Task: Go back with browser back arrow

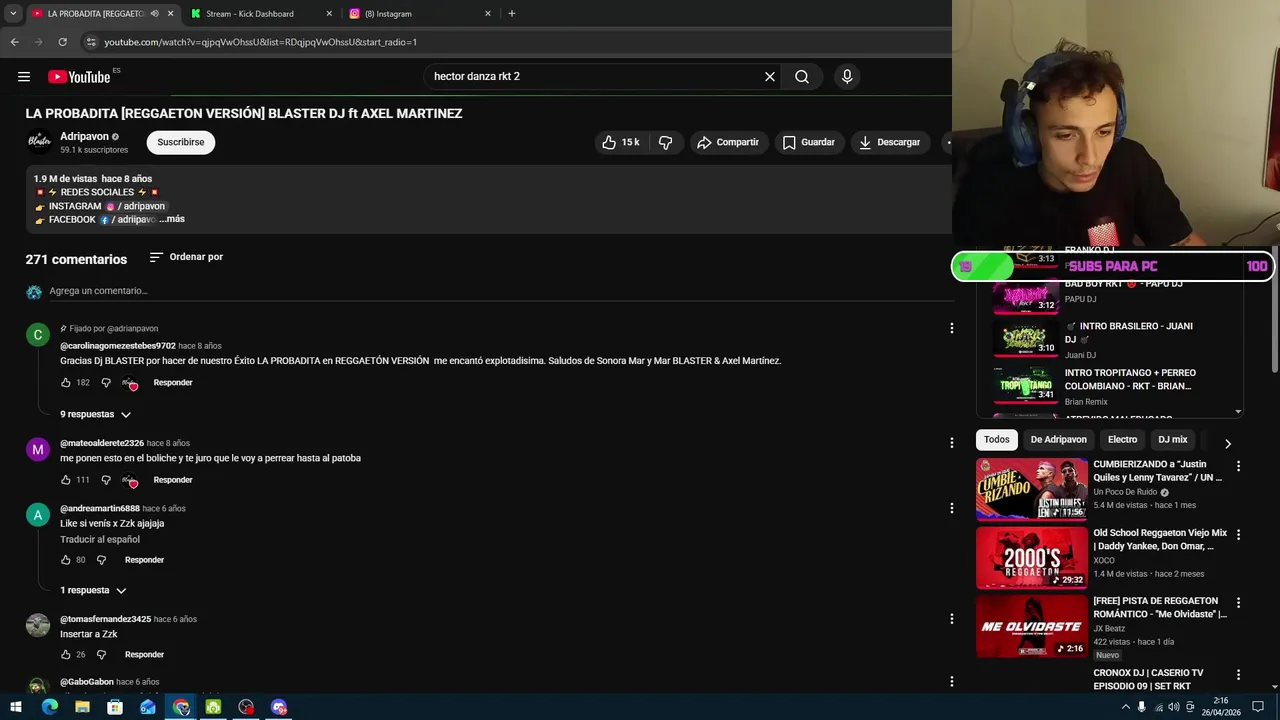Action: [14, 42]
